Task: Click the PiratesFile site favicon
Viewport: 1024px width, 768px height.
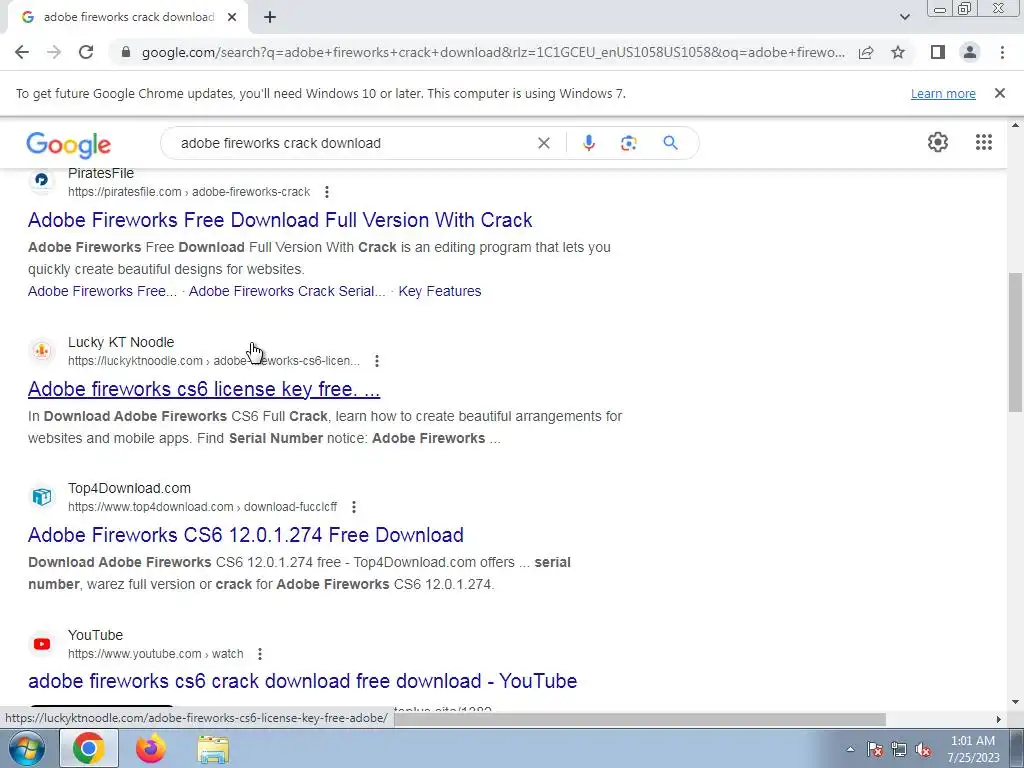Action: 42,180
